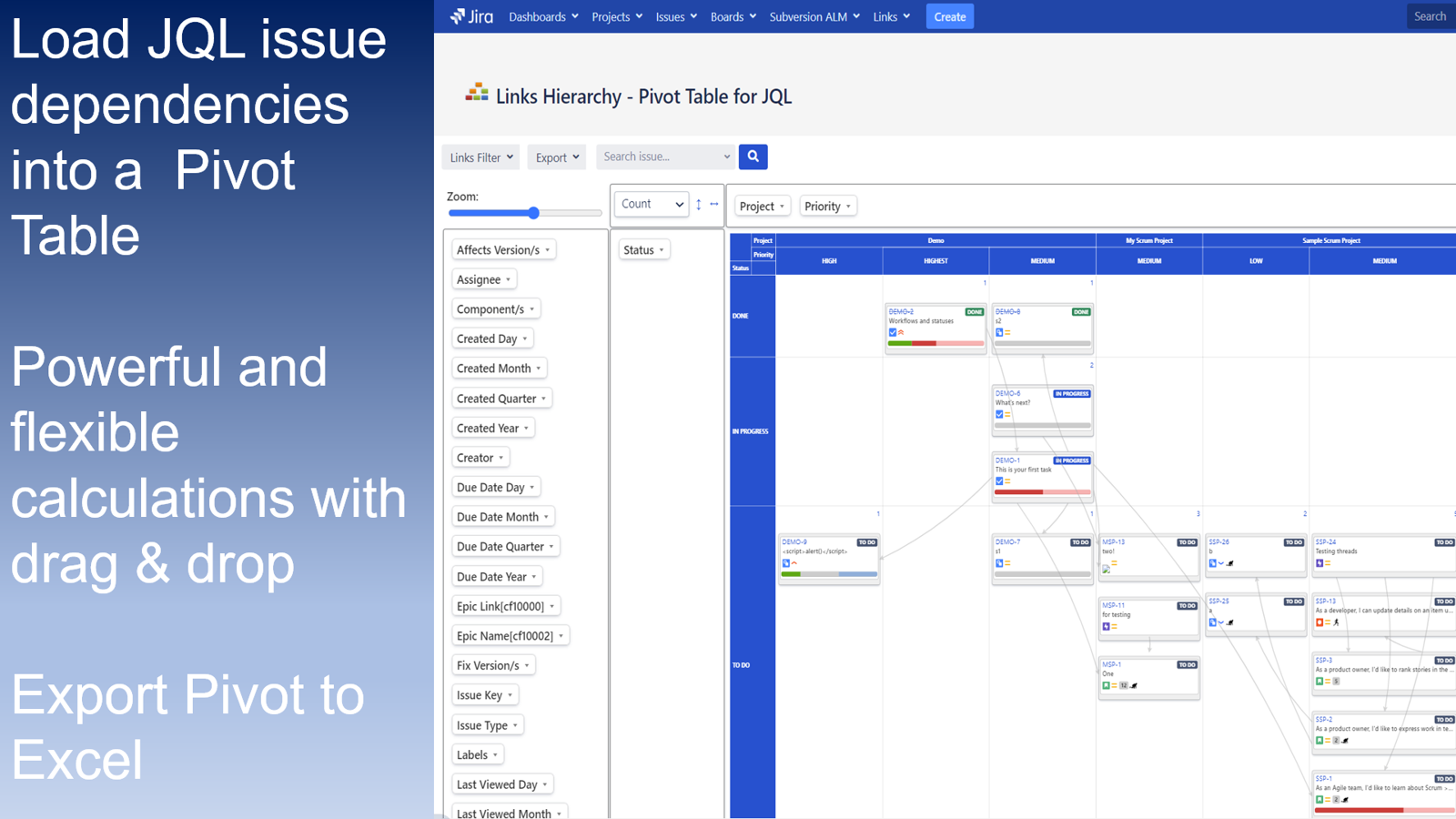Viewport: 1456px width, 819px height.
Task: Open issue card DEMO-2
Action: click(x=935, y=329)
